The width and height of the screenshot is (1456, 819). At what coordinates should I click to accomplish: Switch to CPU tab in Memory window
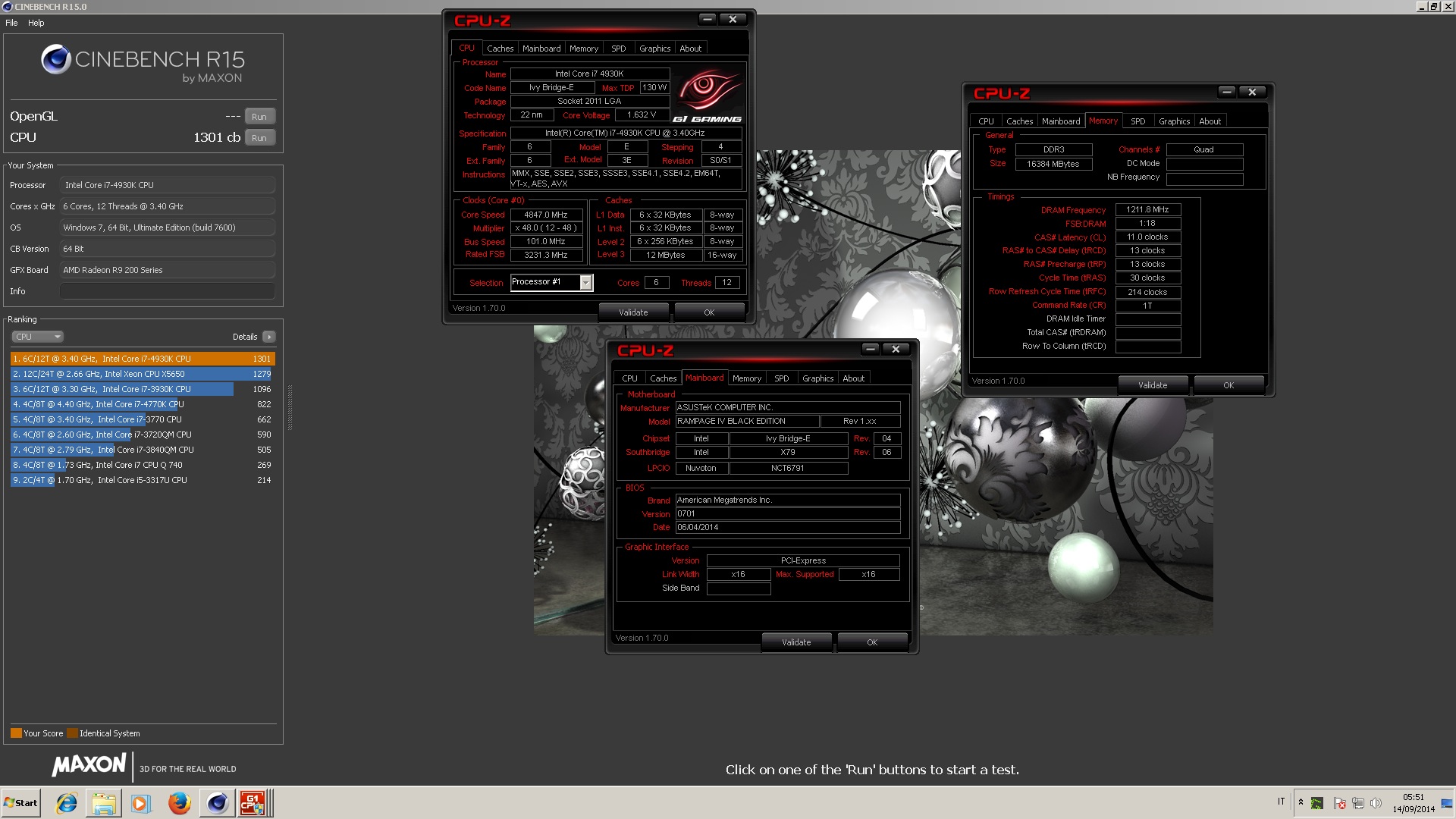click(986, 121)
